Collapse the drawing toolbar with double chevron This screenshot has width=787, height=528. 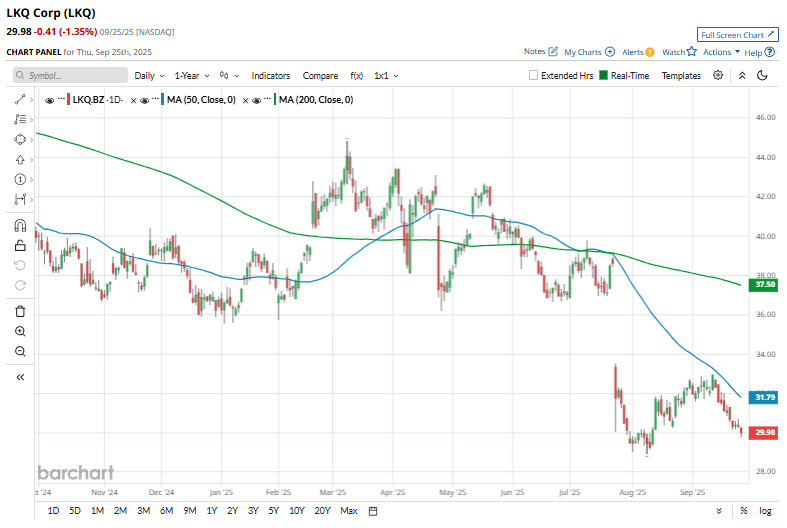click(20, 377)
